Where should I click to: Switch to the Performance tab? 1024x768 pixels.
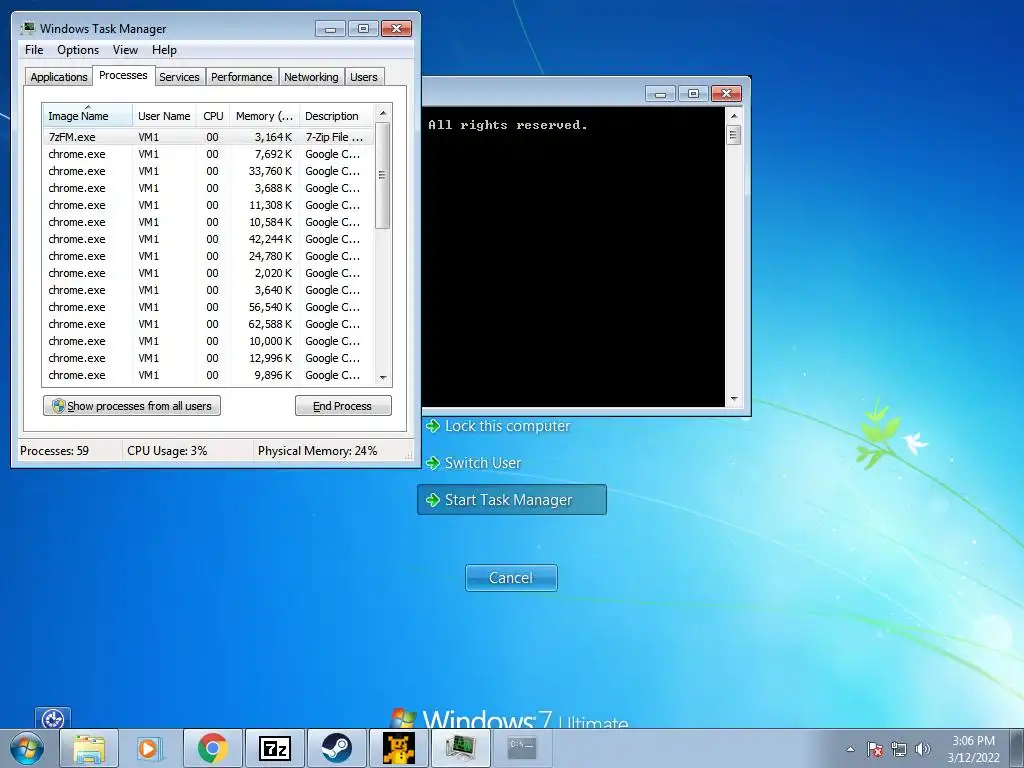click(242, 77)
